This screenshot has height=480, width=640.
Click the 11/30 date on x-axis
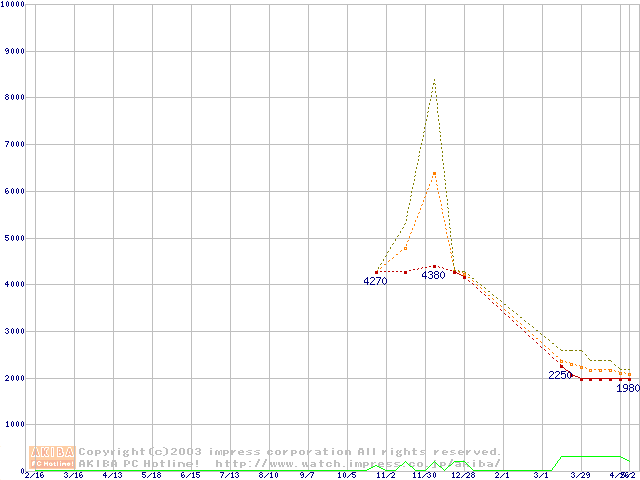pos(424,475)
